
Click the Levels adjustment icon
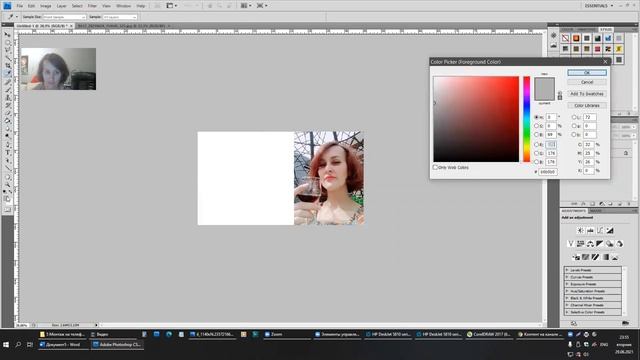590,231
